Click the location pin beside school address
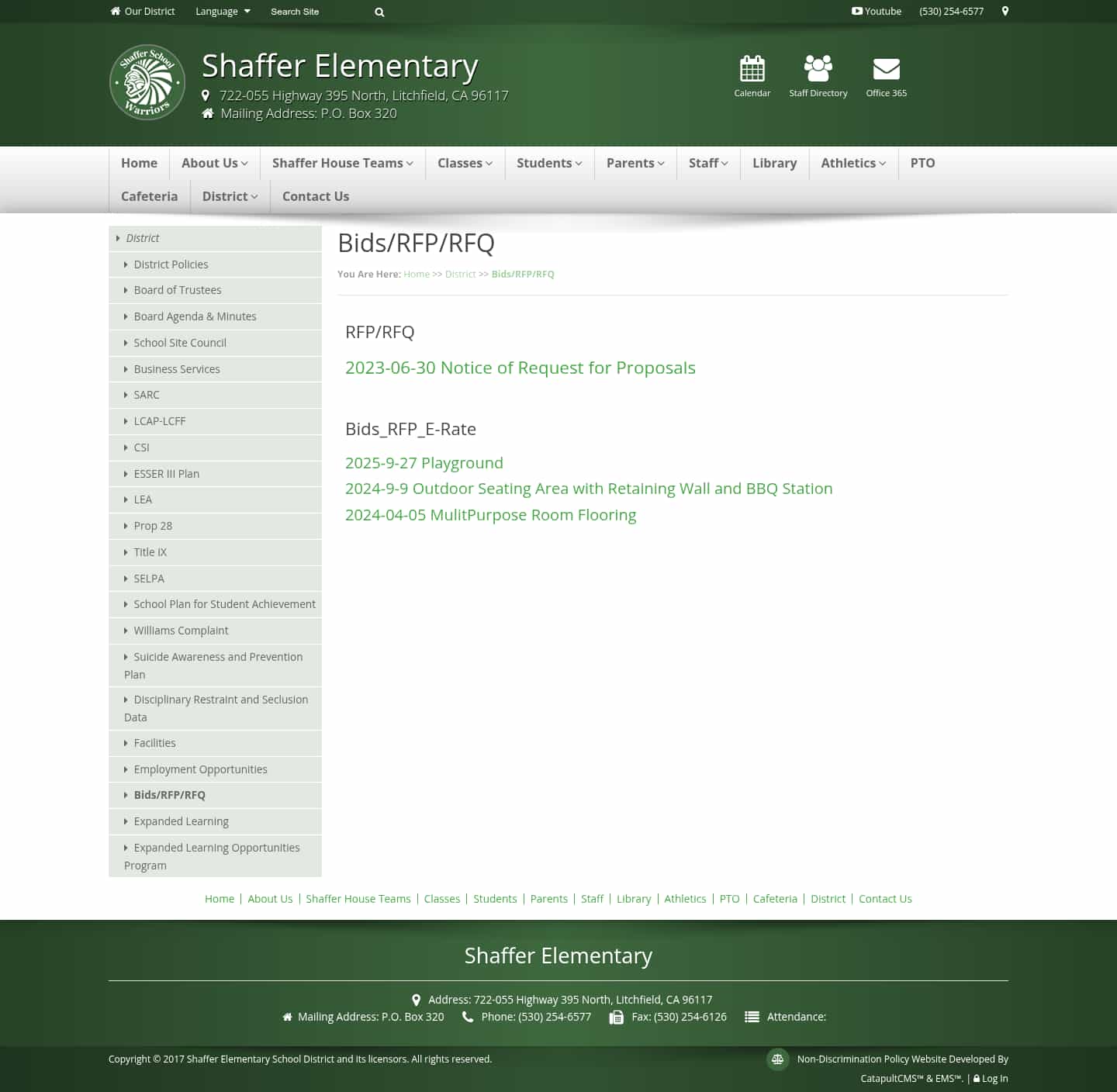The height and width of the screenshot is (1092, 1117). click(x=205, y=95)
